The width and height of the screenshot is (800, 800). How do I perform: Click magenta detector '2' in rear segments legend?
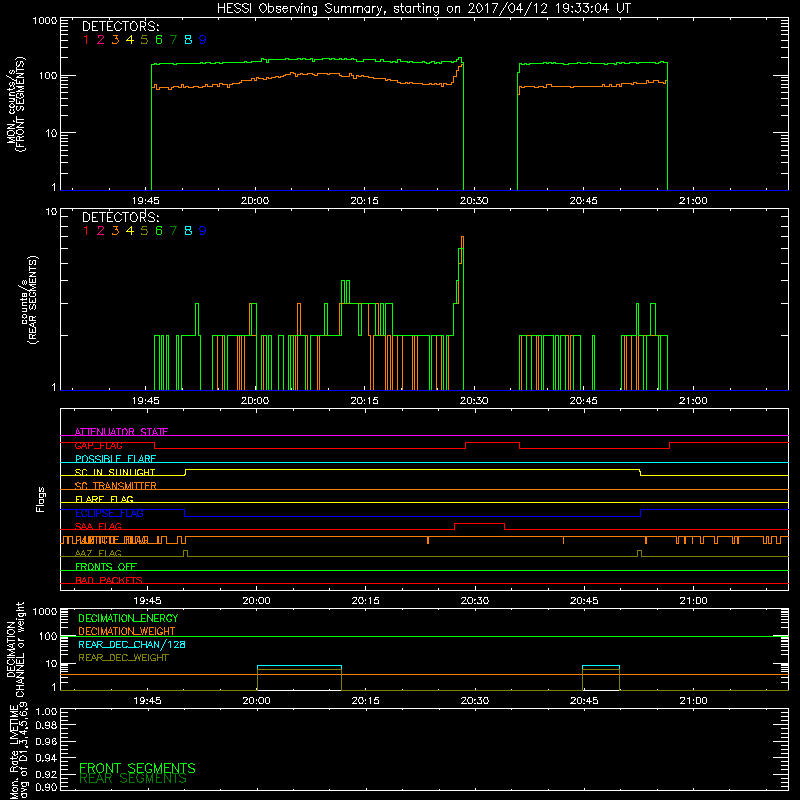pos(101,231)
